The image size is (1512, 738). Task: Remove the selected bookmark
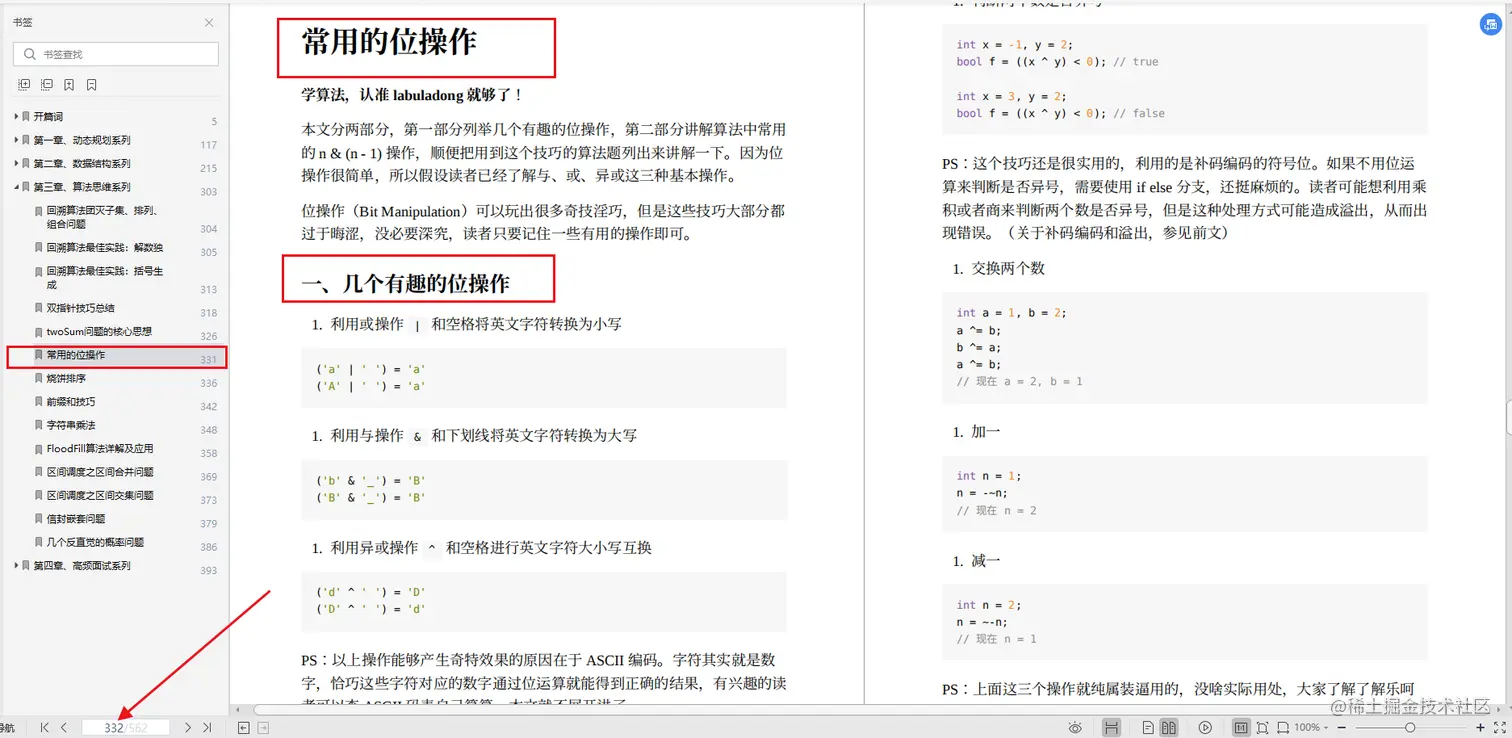(91, 84)
